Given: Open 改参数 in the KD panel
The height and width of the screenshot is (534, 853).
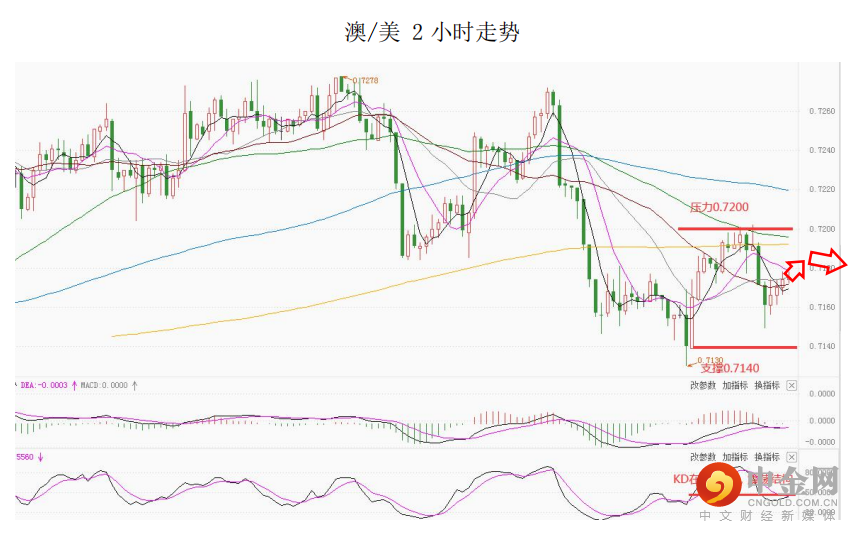Looking at the screenshot, I should tap(703, 457).
